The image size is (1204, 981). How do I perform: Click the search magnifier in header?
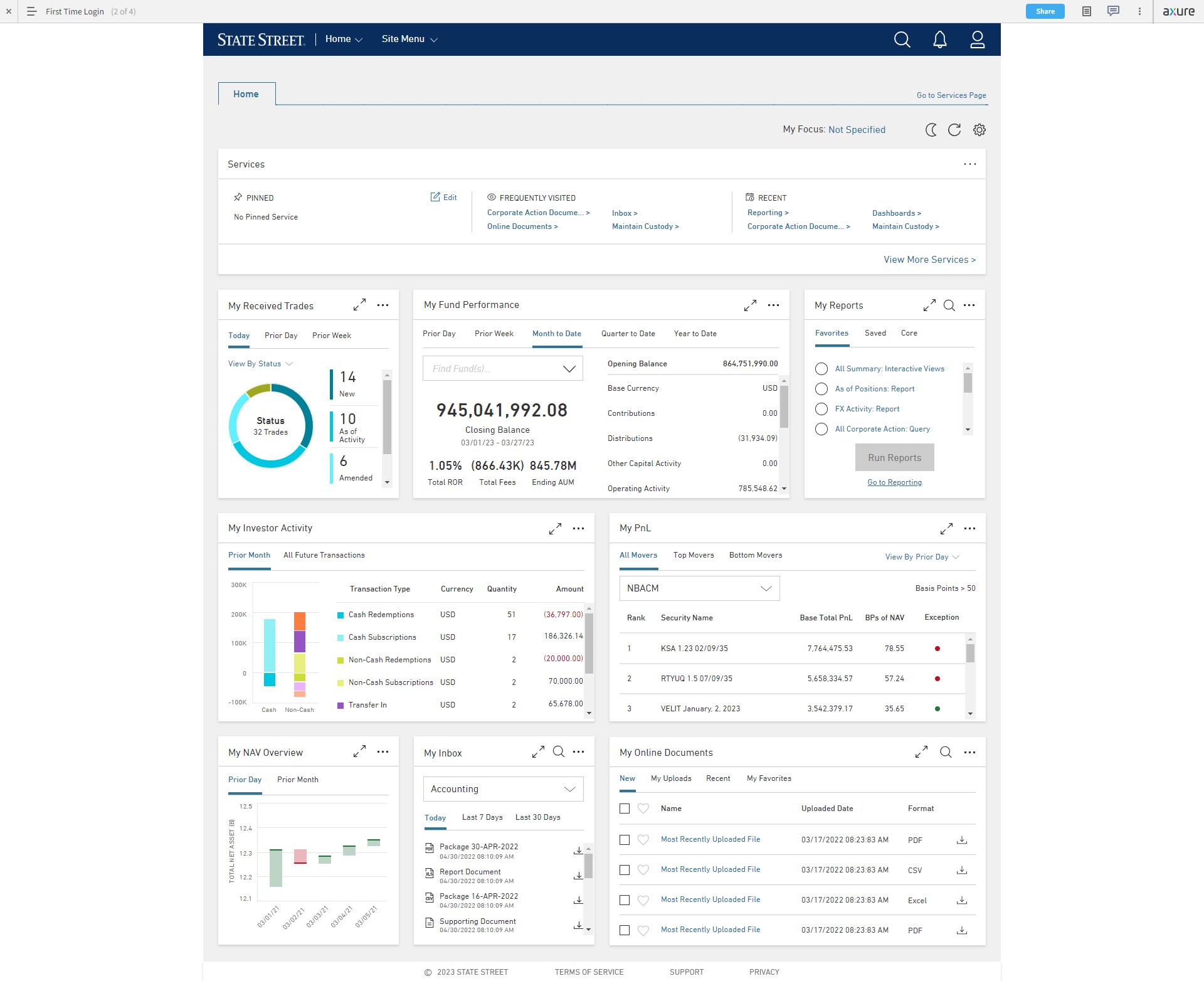tap(902, 40)
